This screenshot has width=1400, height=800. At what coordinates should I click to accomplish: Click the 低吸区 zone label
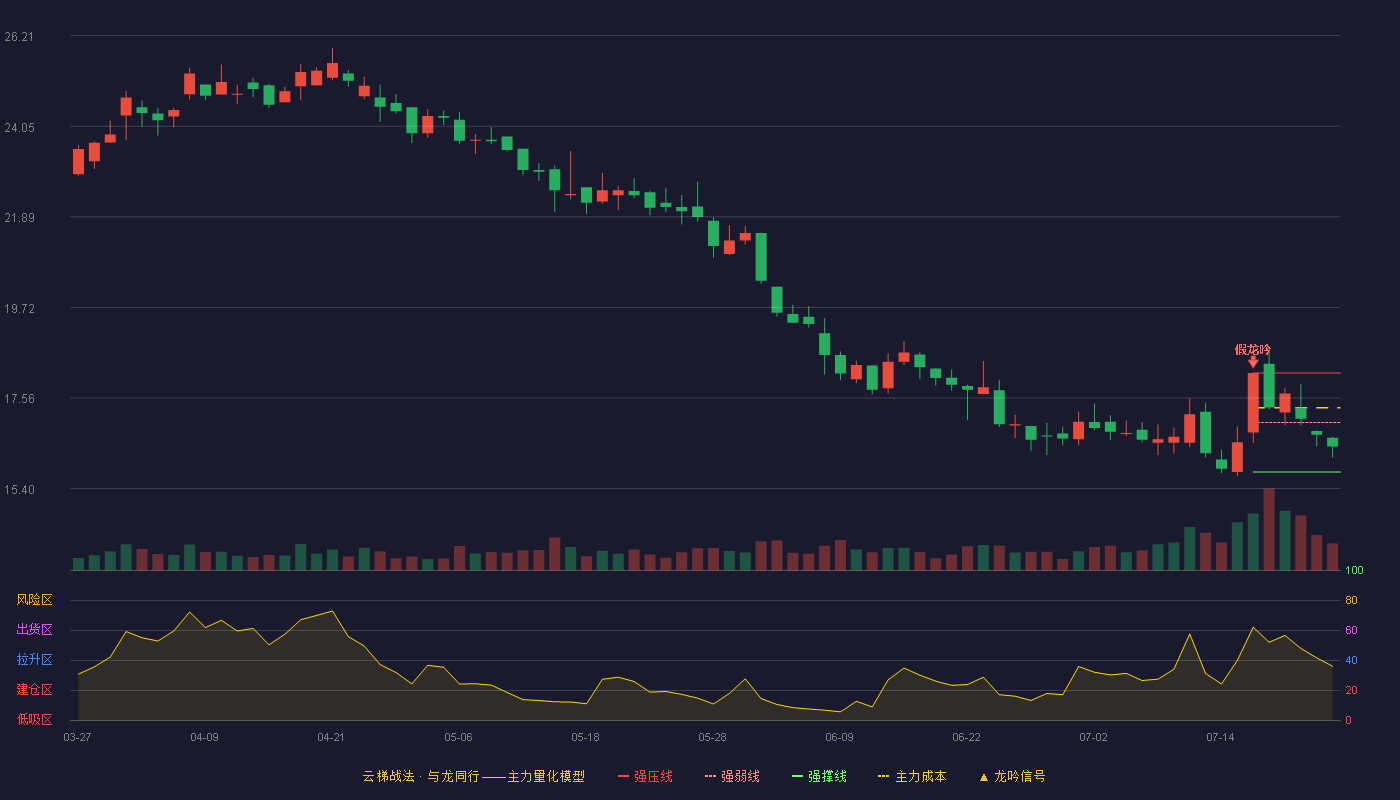coord(34,720)
